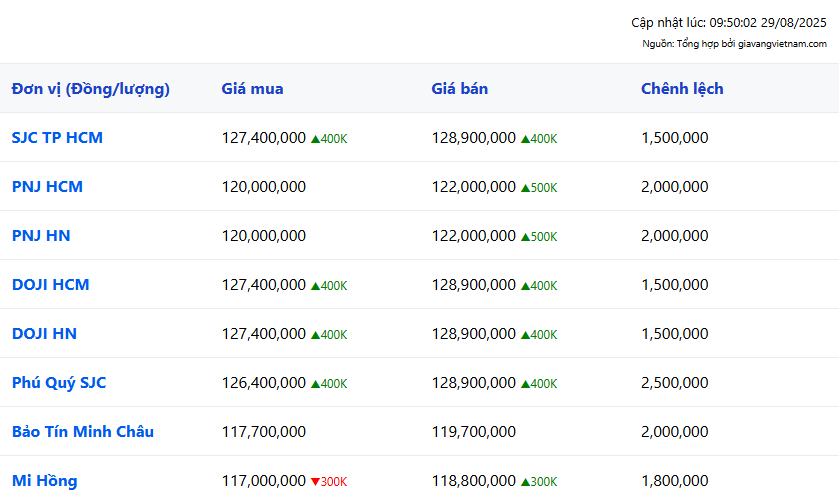Open the PNJ HCM gold price link
The width and height of the screenshot is (839, 503).
(47, 187)
